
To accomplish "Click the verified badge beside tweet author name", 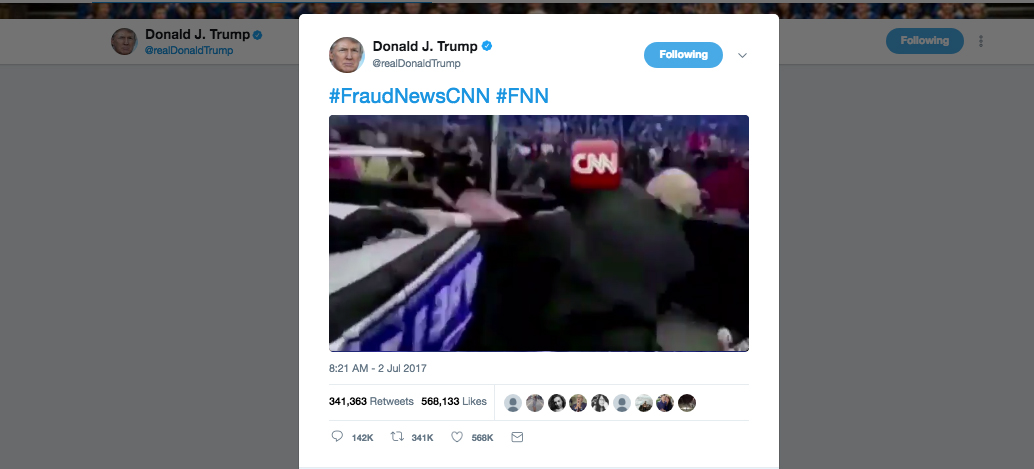I will [487, 46].
